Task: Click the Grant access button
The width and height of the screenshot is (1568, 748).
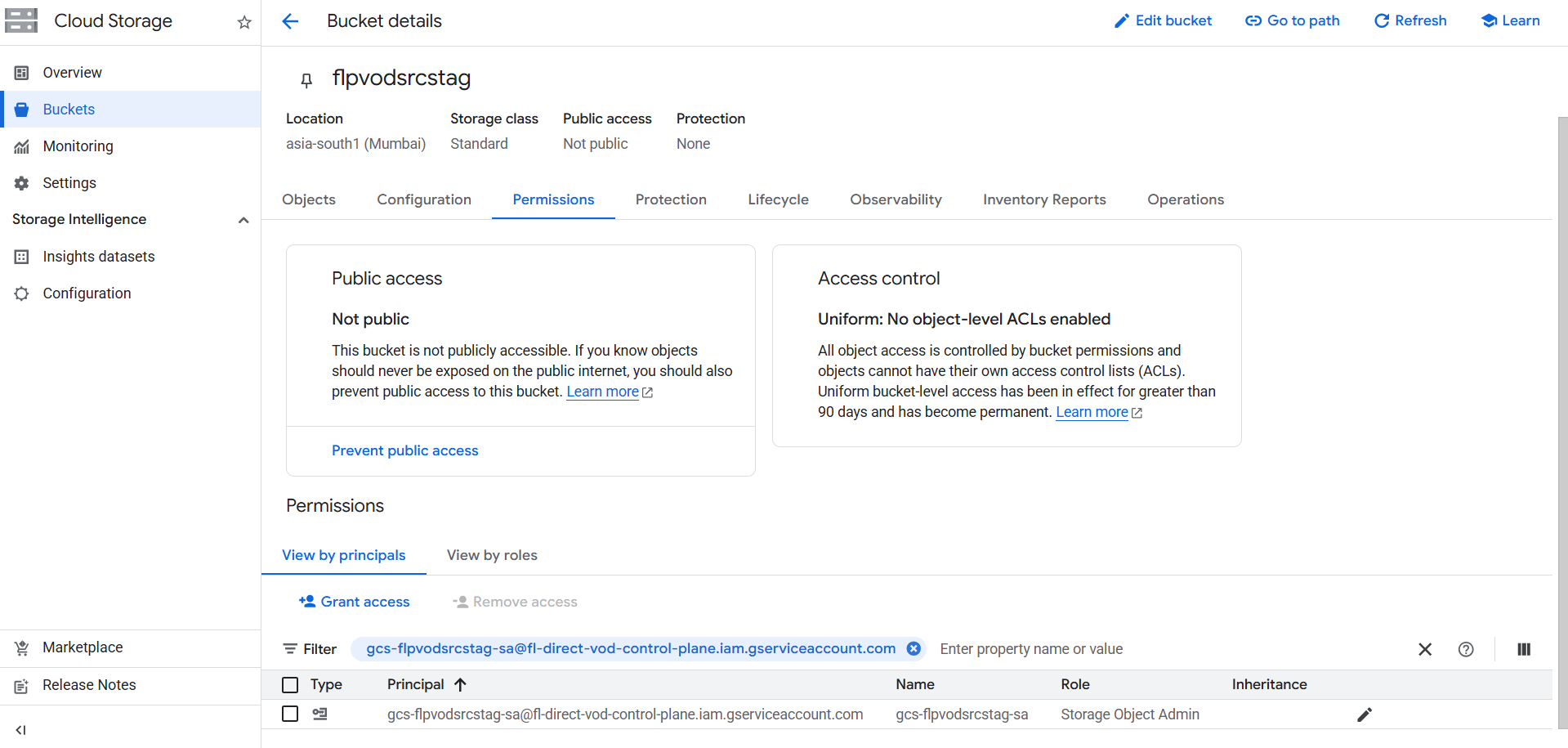Action: click(355, 602)
